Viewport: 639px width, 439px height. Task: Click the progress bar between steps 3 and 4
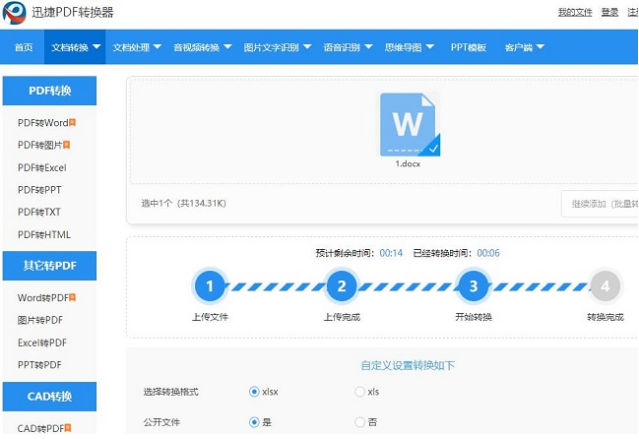tap(539, 287)
